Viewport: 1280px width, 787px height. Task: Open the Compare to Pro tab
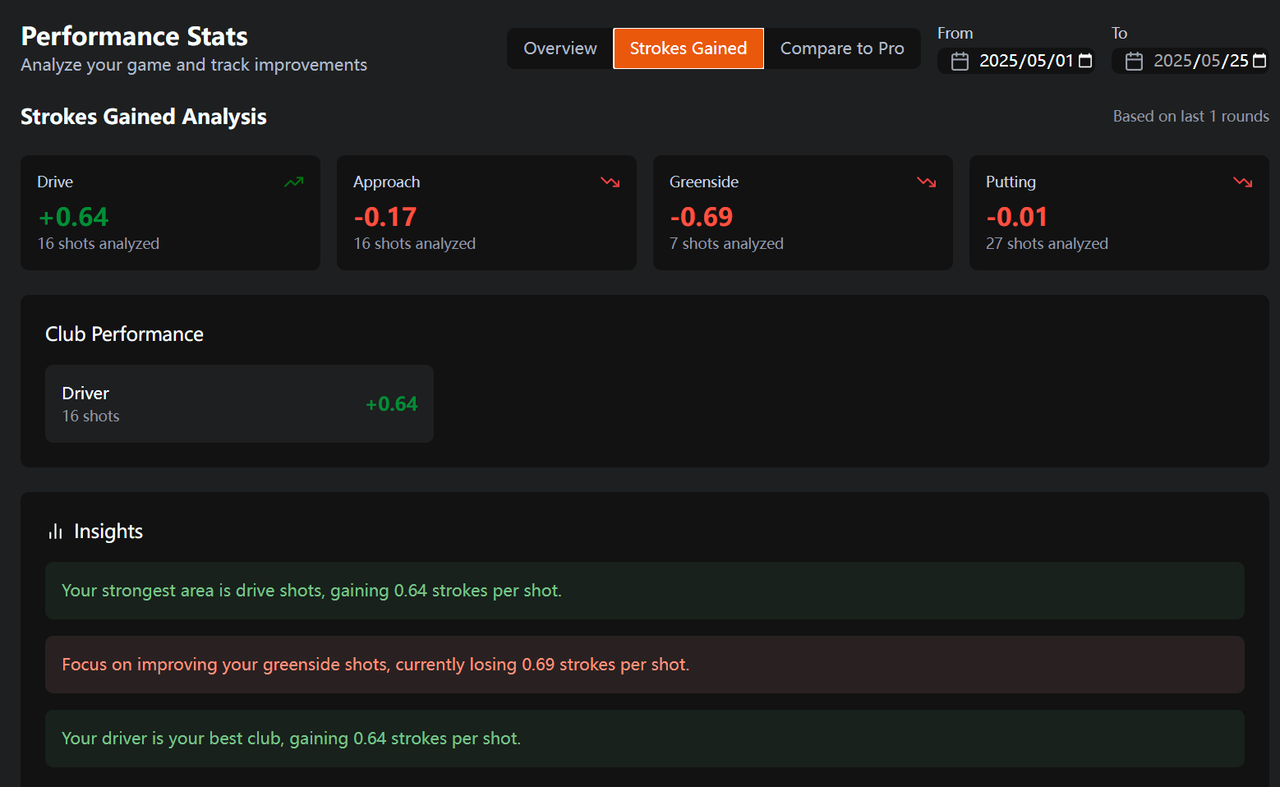842,48
